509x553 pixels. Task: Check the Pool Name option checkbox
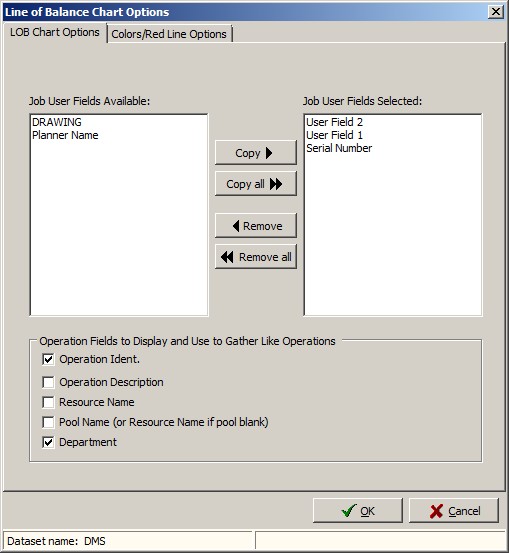click(48, 422)
